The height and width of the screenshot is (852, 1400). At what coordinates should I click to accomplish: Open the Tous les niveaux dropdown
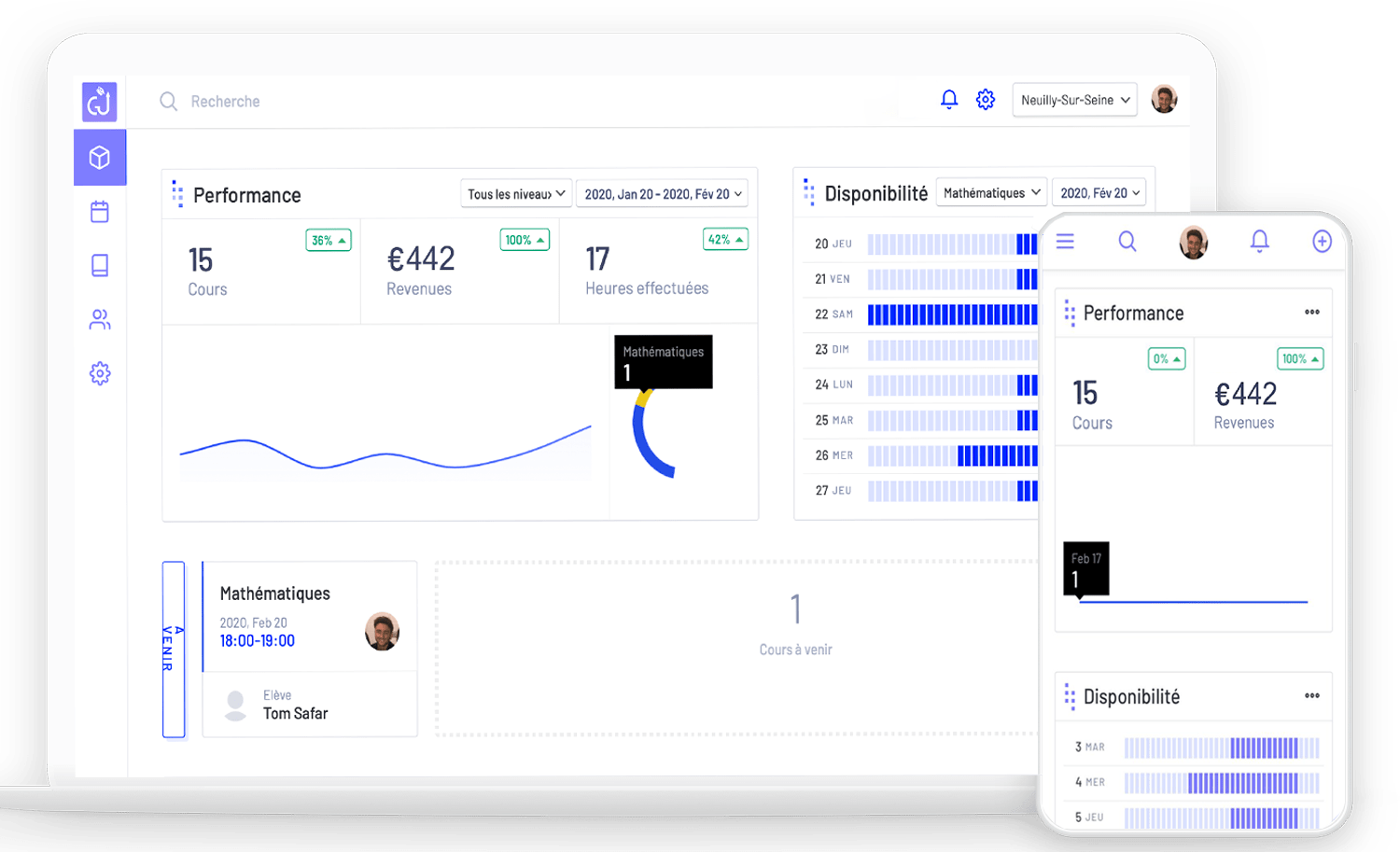point(516,194)
